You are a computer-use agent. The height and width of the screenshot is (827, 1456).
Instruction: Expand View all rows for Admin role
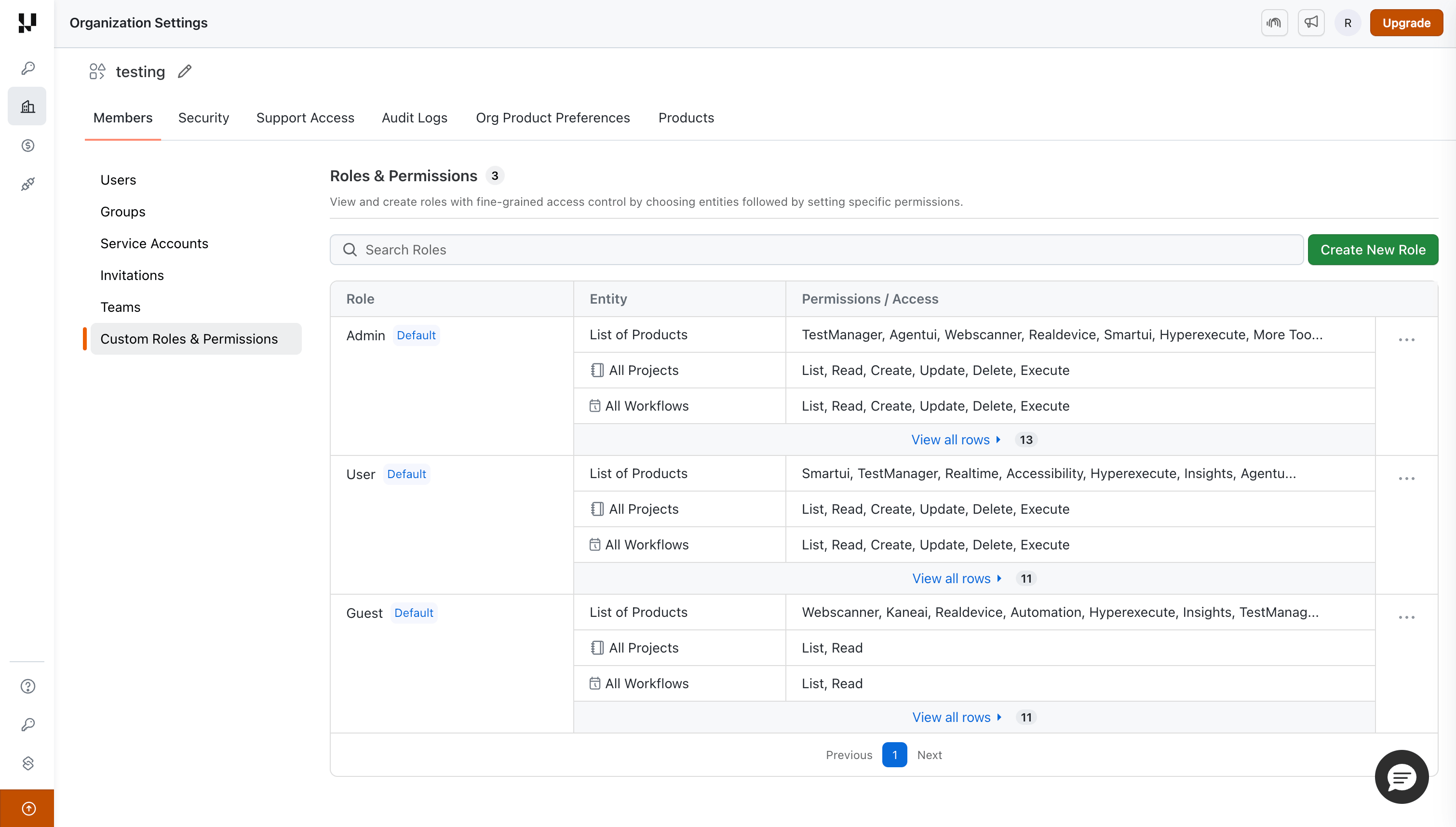(956, 440)
